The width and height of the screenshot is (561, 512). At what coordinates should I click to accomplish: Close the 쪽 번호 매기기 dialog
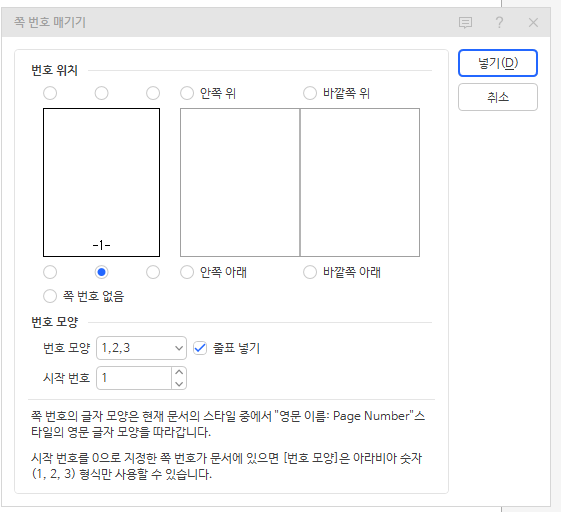[533, 23]
